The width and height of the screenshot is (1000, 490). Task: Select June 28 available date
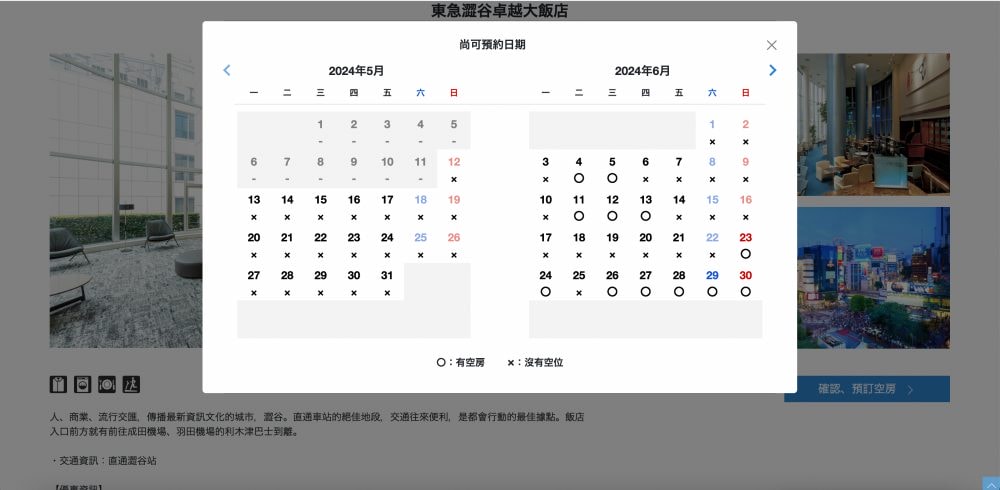point(679,283)
